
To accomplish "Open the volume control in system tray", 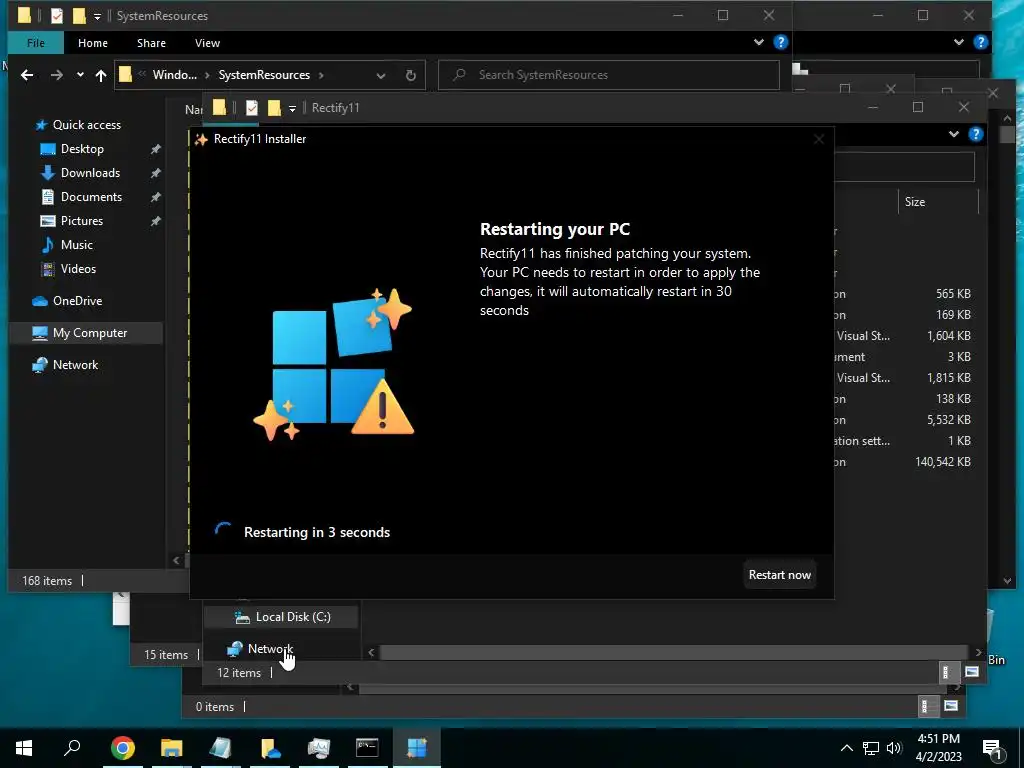I will pyautogui.click(x=894, y=748).
